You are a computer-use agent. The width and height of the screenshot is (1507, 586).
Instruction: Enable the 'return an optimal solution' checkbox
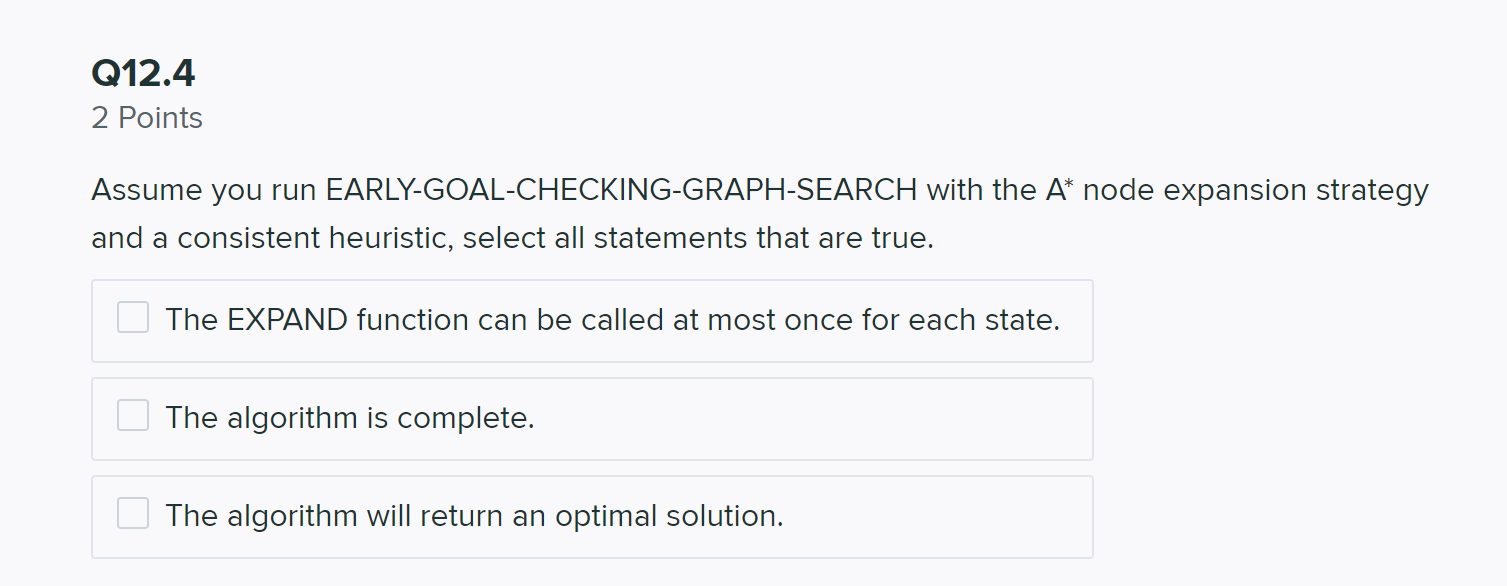click(133, 513)
